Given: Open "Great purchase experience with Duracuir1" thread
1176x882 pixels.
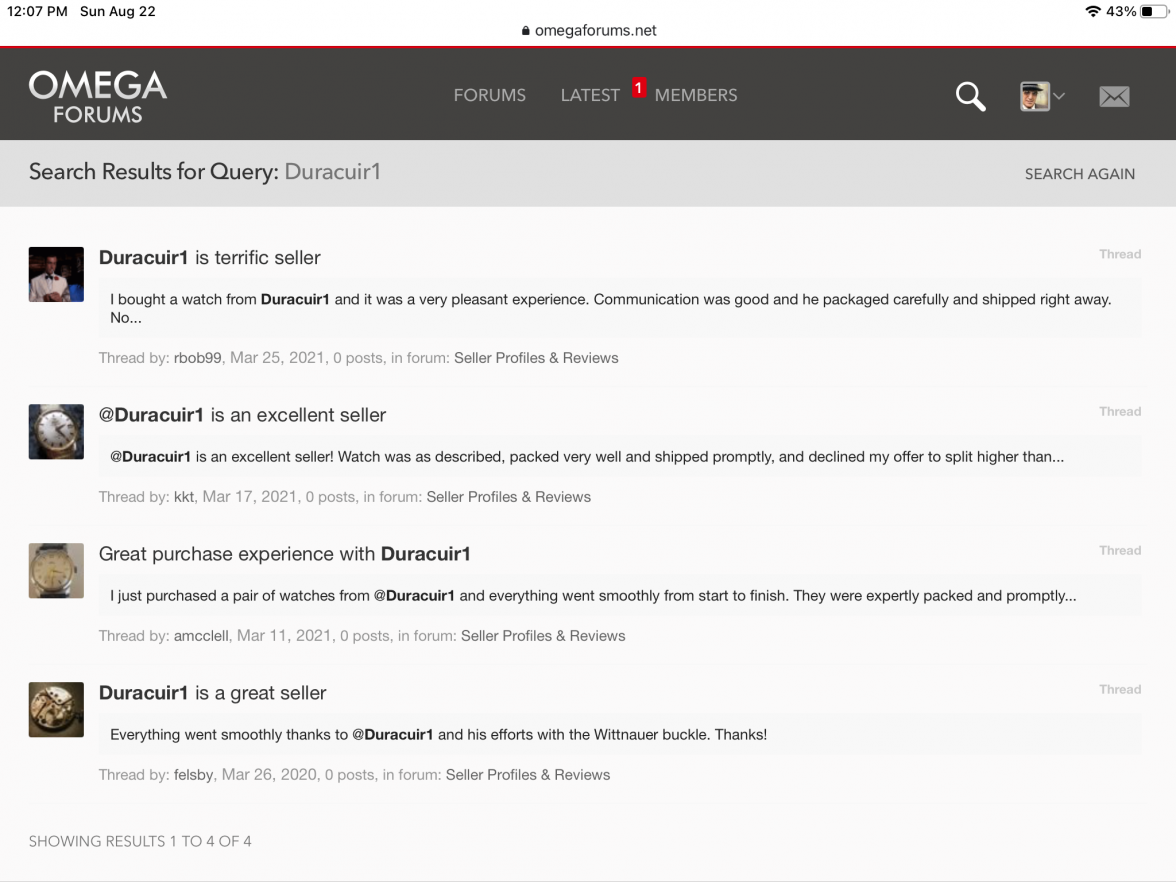Looking at the screenshot, I should 284,554.
